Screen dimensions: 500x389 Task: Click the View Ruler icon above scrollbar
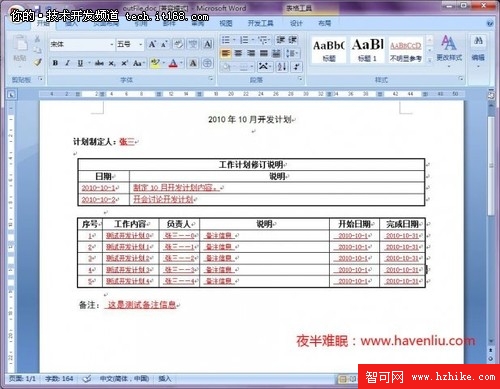click(491, 95)
